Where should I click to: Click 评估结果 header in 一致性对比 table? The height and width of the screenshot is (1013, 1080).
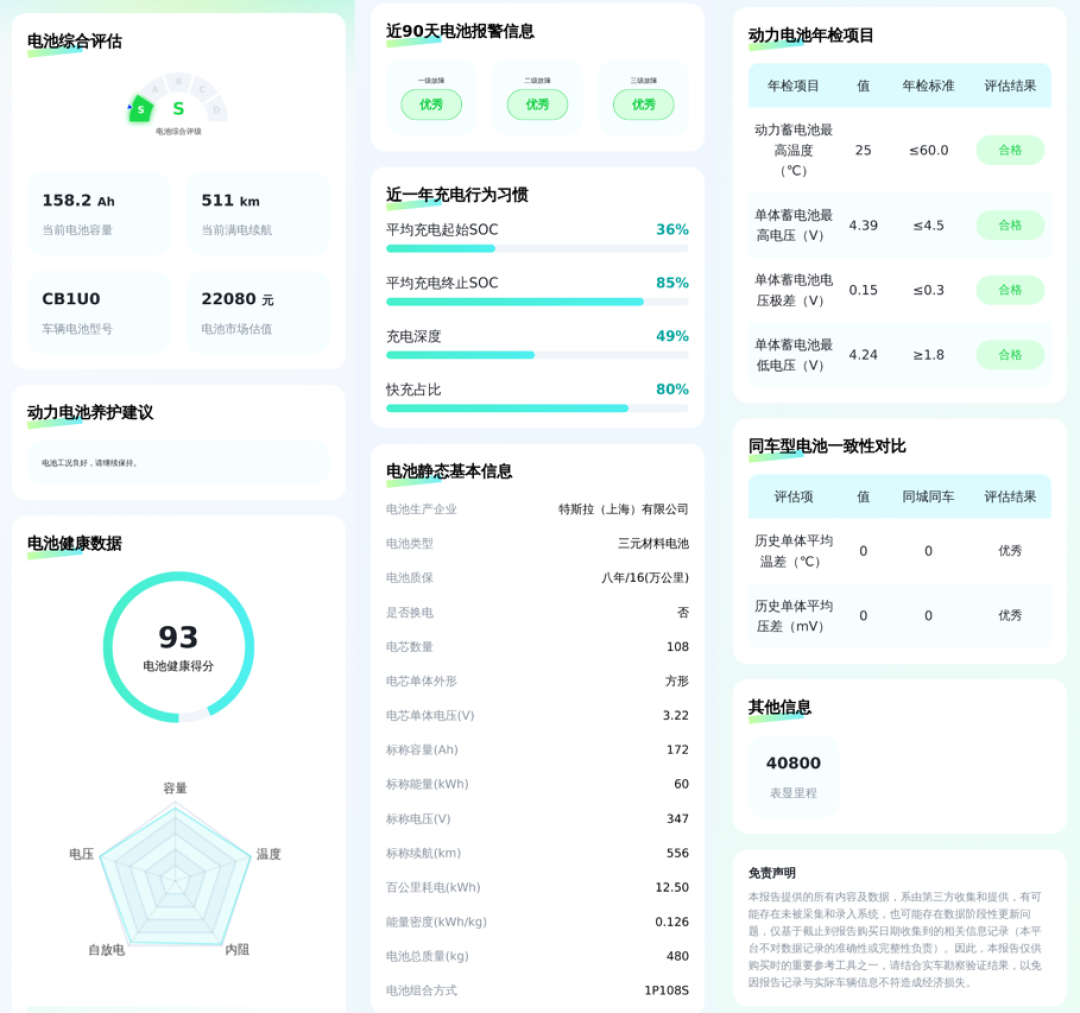coord(1010,497)
